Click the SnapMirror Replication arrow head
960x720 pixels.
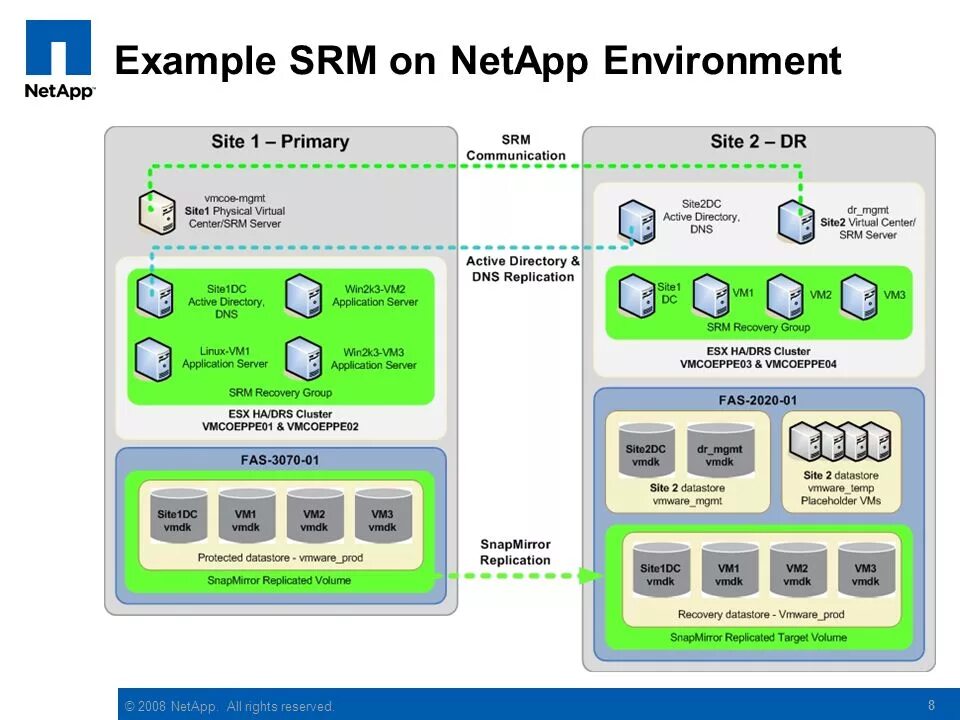590,576
